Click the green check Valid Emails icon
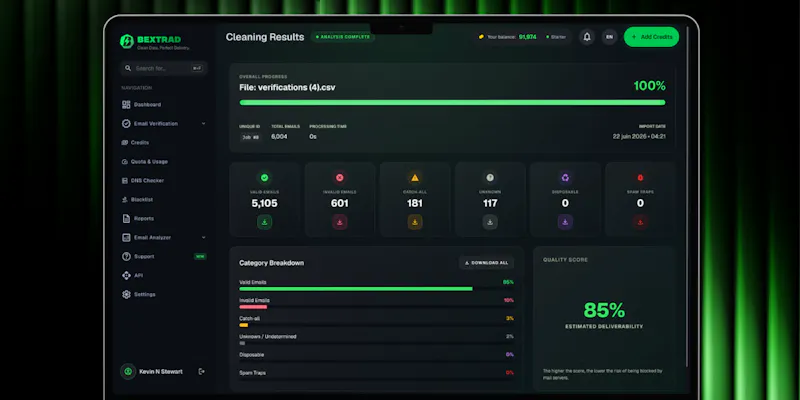 [264, 178]
